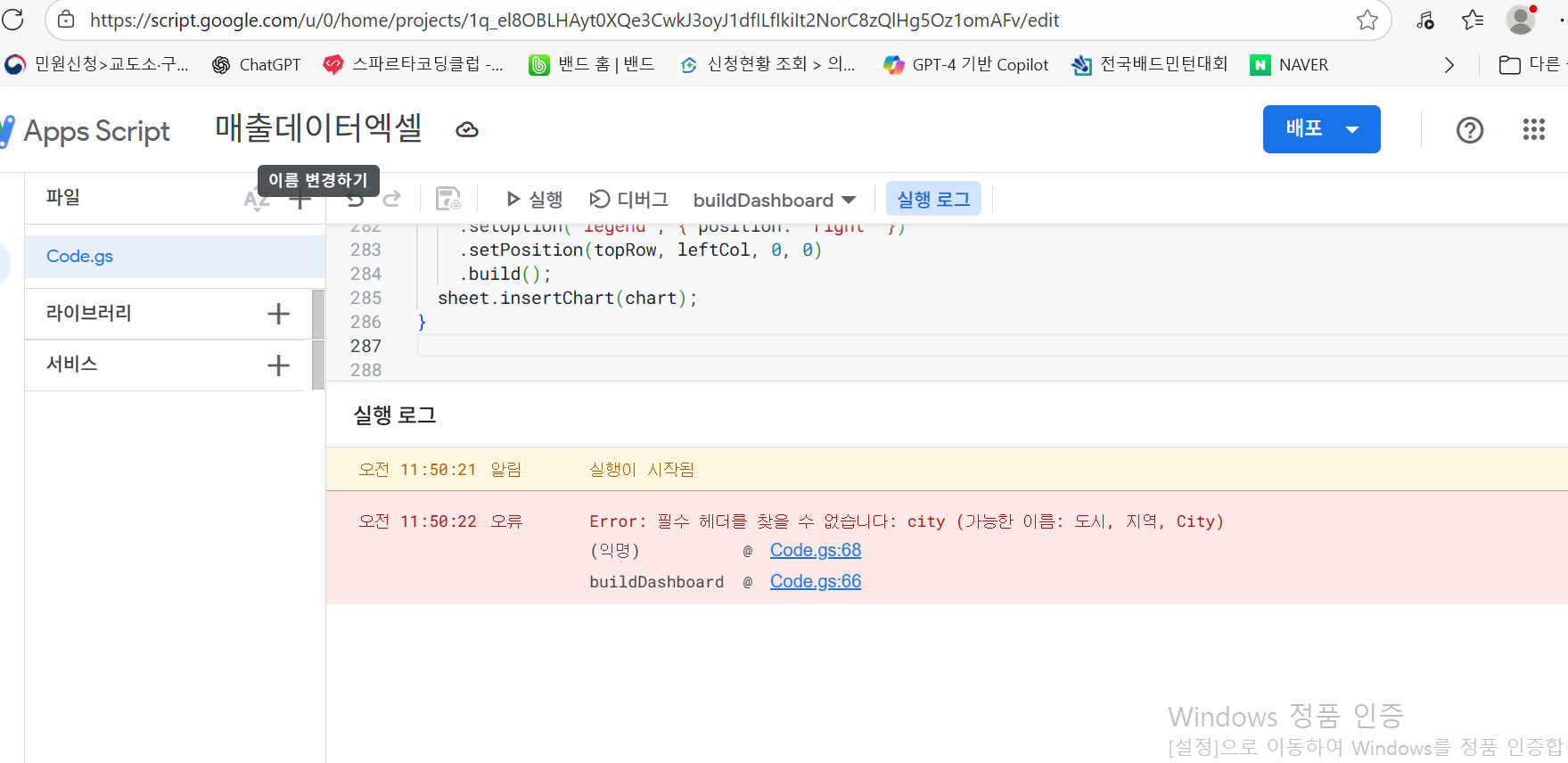Click the sheet.insertChart(chart) code line
Image resolution: width=1568 pixels, height=763 pixels.
click(x=567, y=298)
